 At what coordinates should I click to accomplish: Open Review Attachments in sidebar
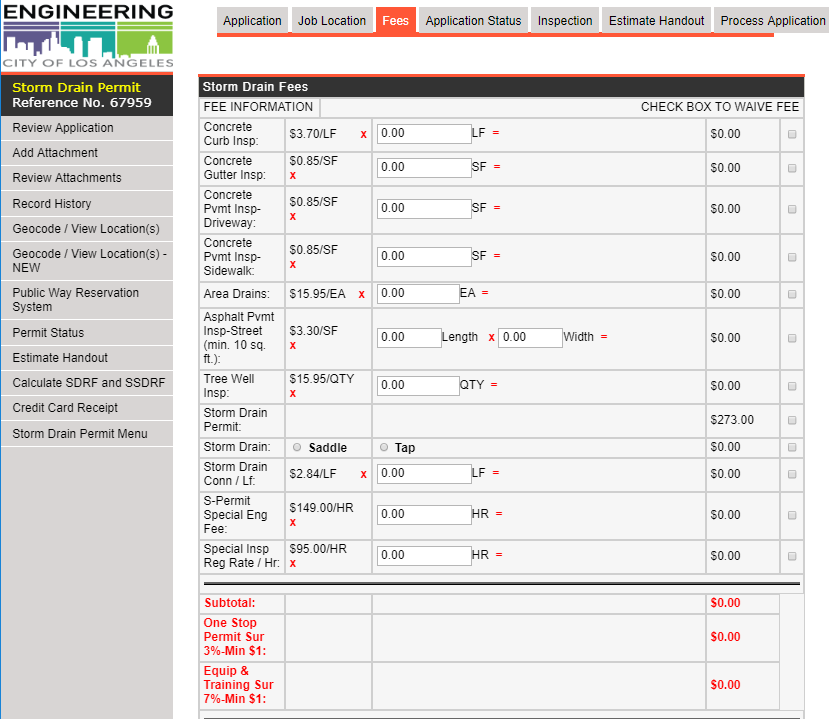87,178
